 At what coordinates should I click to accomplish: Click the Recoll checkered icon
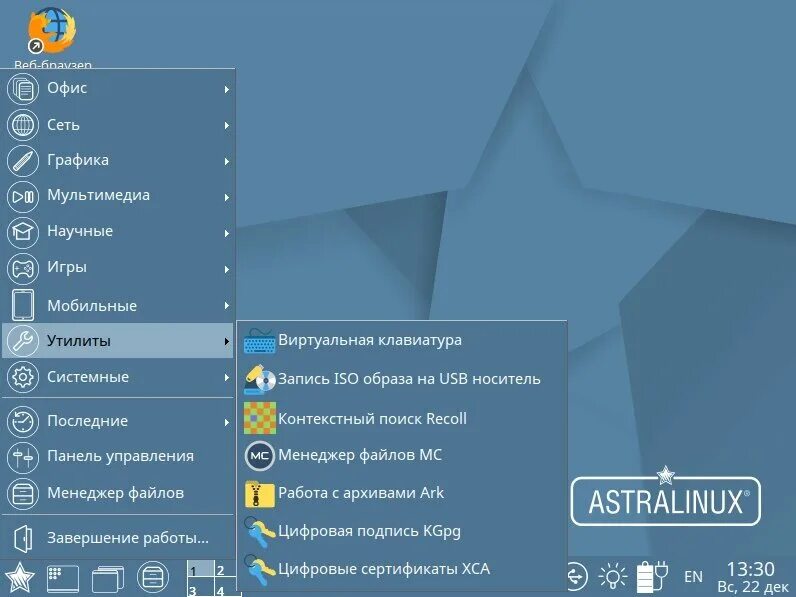point(259,418)
